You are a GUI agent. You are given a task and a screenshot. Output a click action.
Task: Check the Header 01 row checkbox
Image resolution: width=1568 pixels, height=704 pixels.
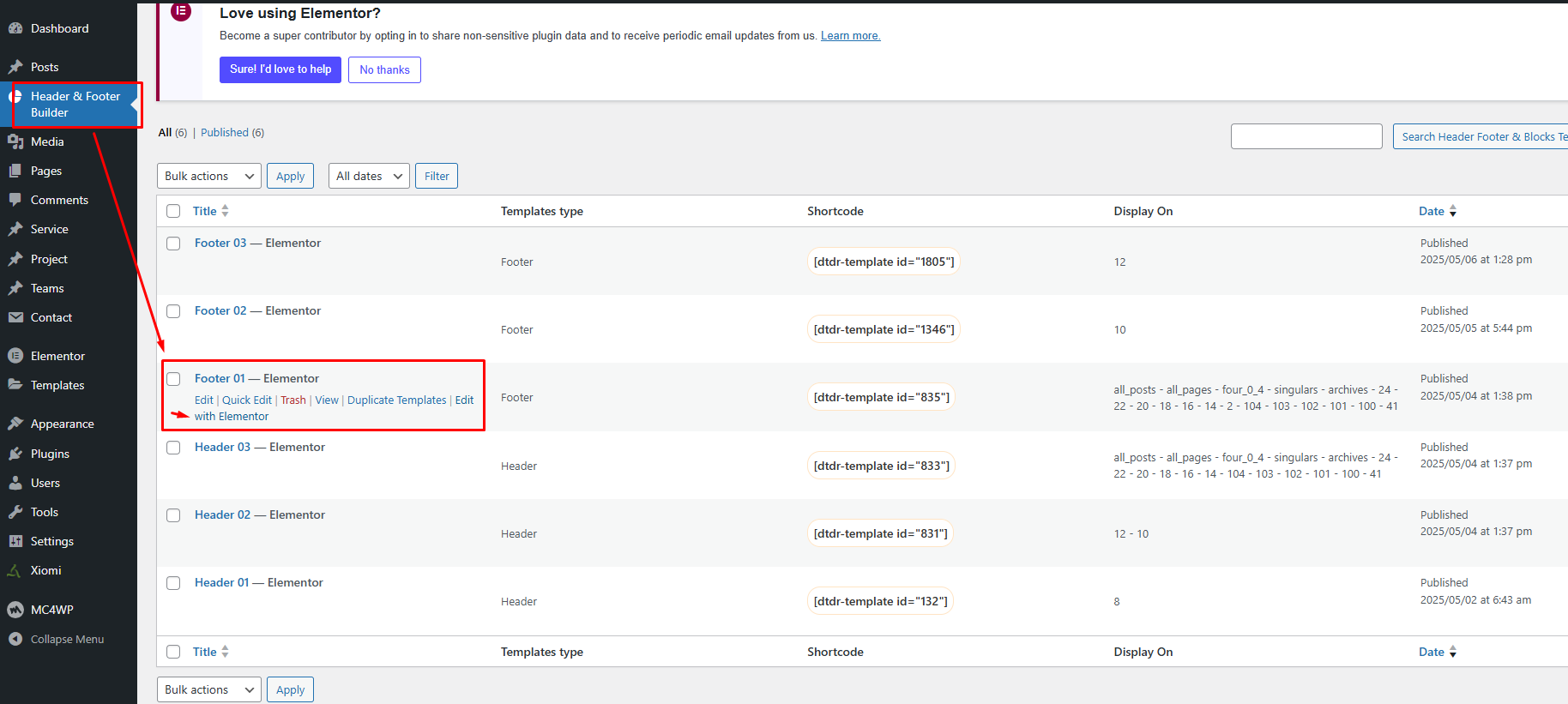tap(173, 583)
